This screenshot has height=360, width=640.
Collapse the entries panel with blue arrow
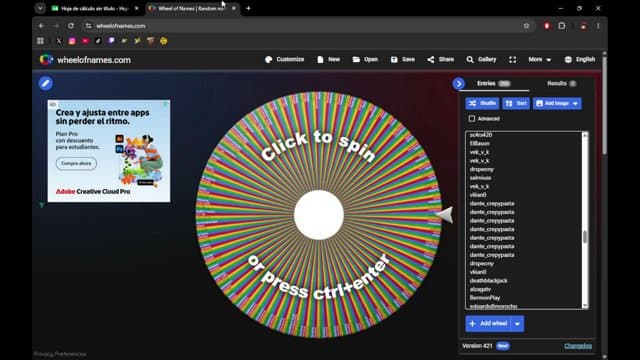[x=459, y=84]
